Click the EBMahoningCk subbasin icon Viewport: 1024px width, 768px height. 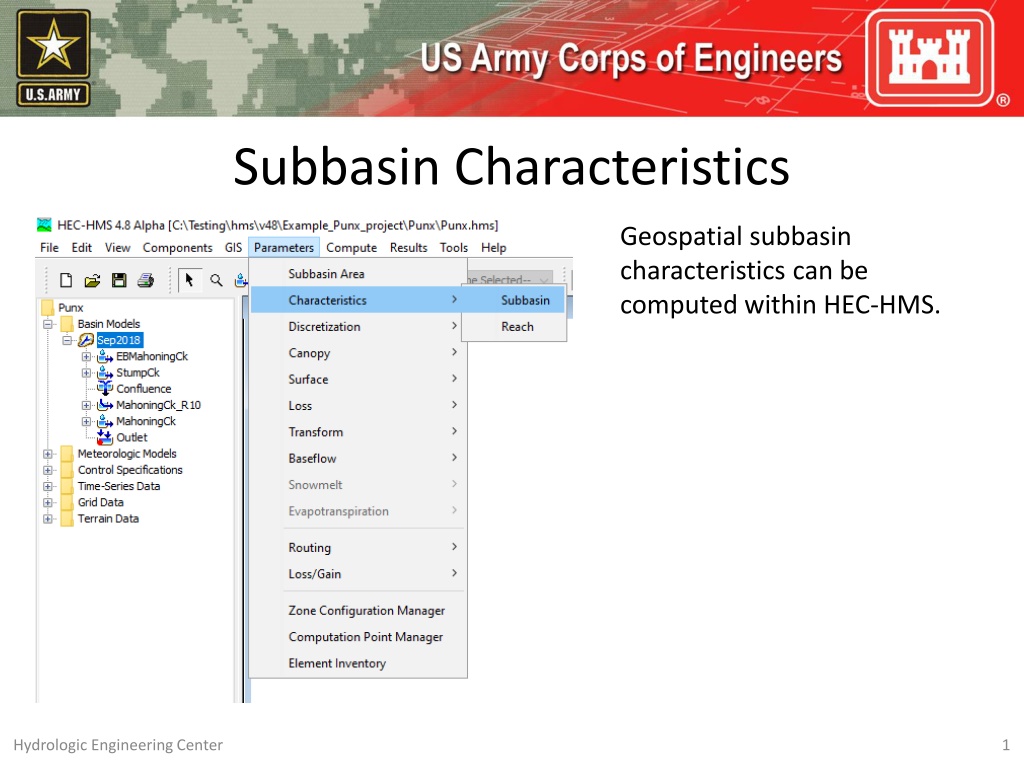pyautogui.click(x=104, y=357)
